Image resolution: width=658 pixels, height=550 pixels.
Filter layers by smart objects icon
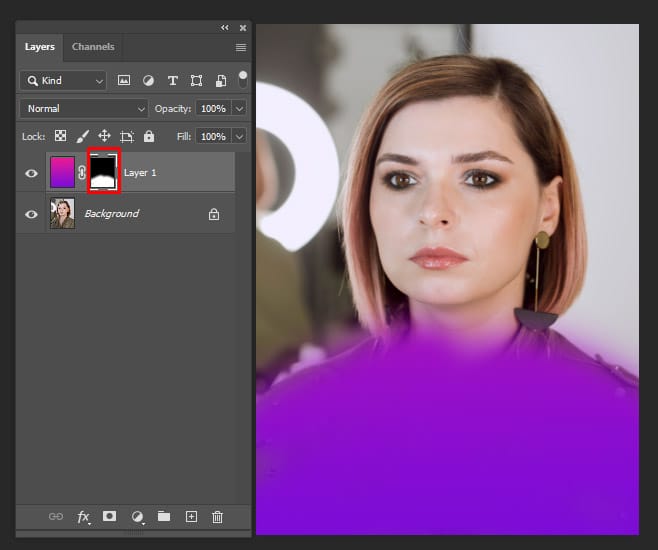[x=221, y=81]
